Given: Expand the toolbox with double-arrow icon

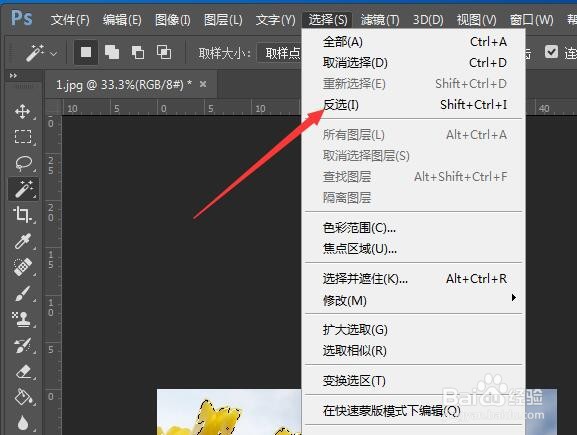Looking at the screenshot, I should pos(13,76).
